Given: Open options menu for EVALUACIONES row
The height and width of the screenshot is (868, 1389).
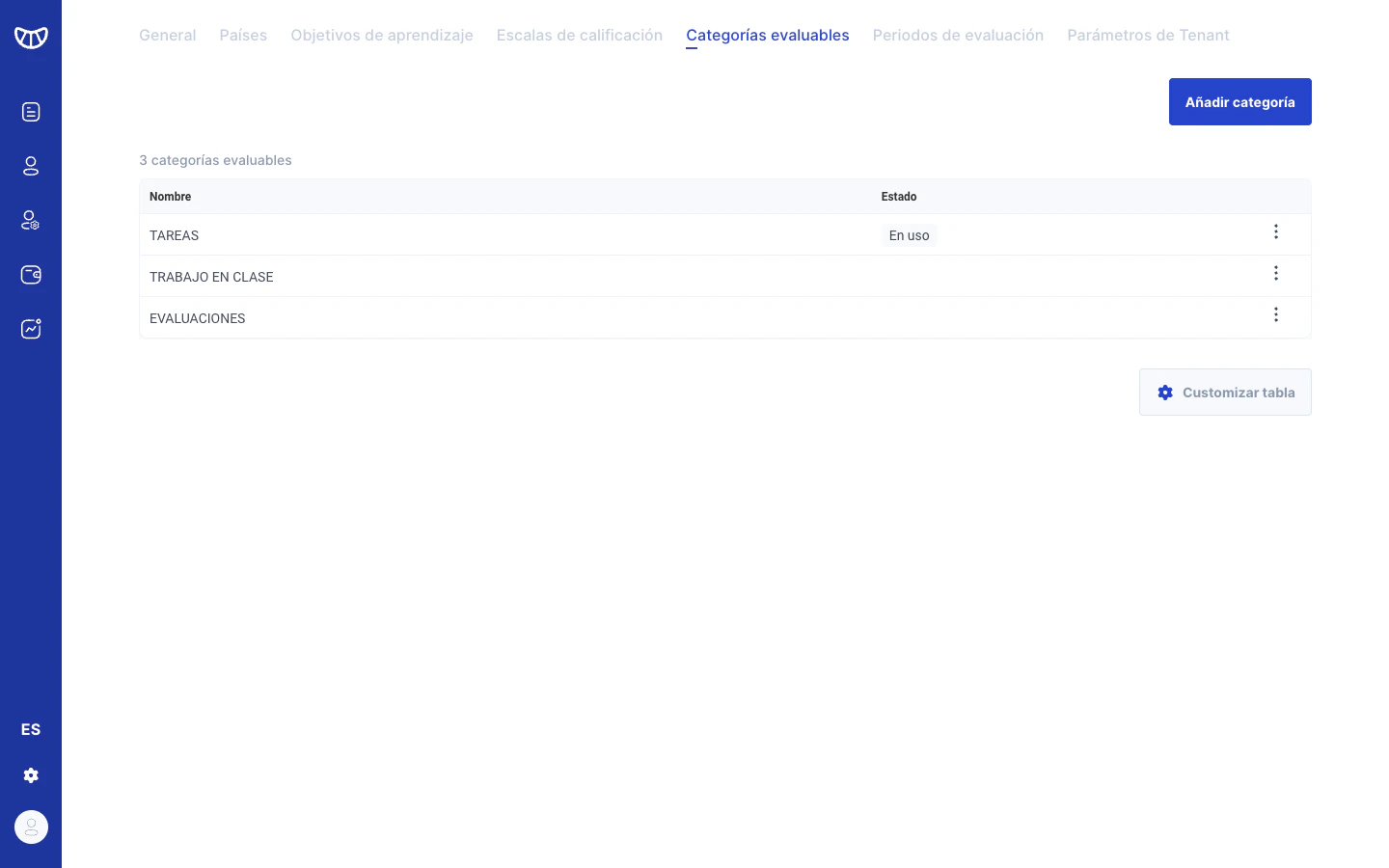Looking at the screenshot, I should coord(1275,314).
